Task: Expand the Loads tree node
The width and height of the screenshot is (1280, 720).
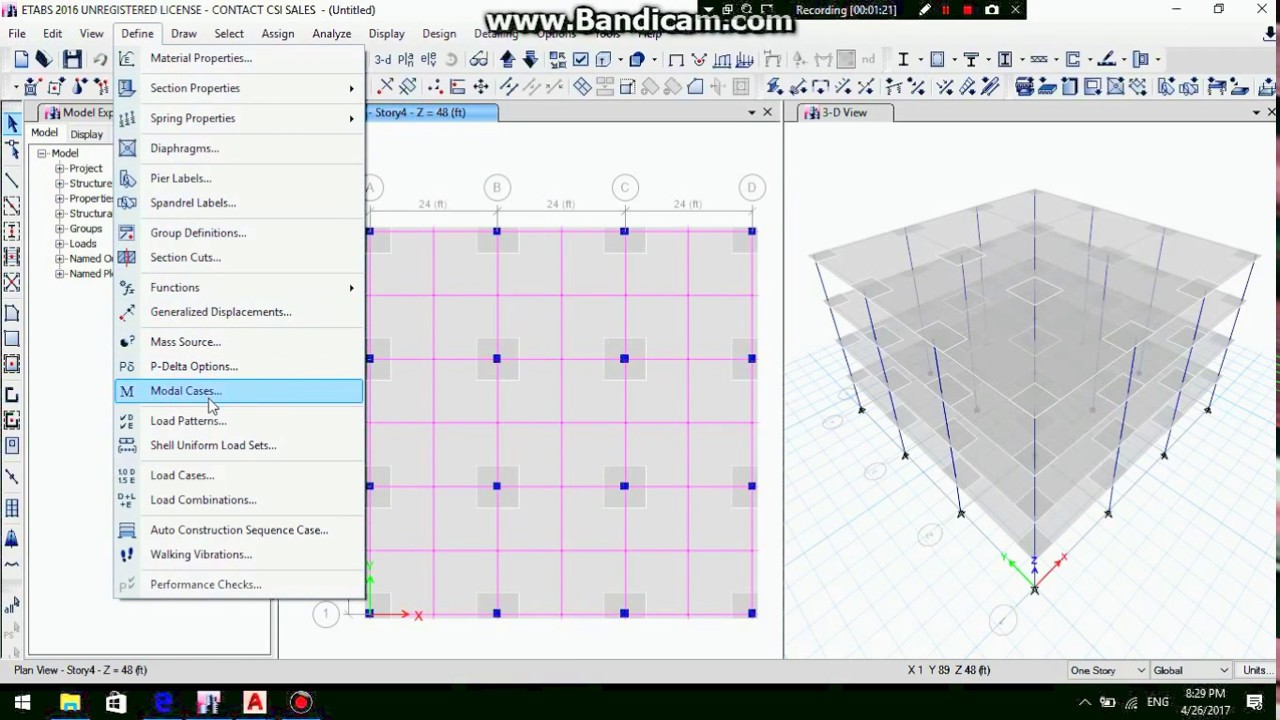Action: [x=60, y=244]
